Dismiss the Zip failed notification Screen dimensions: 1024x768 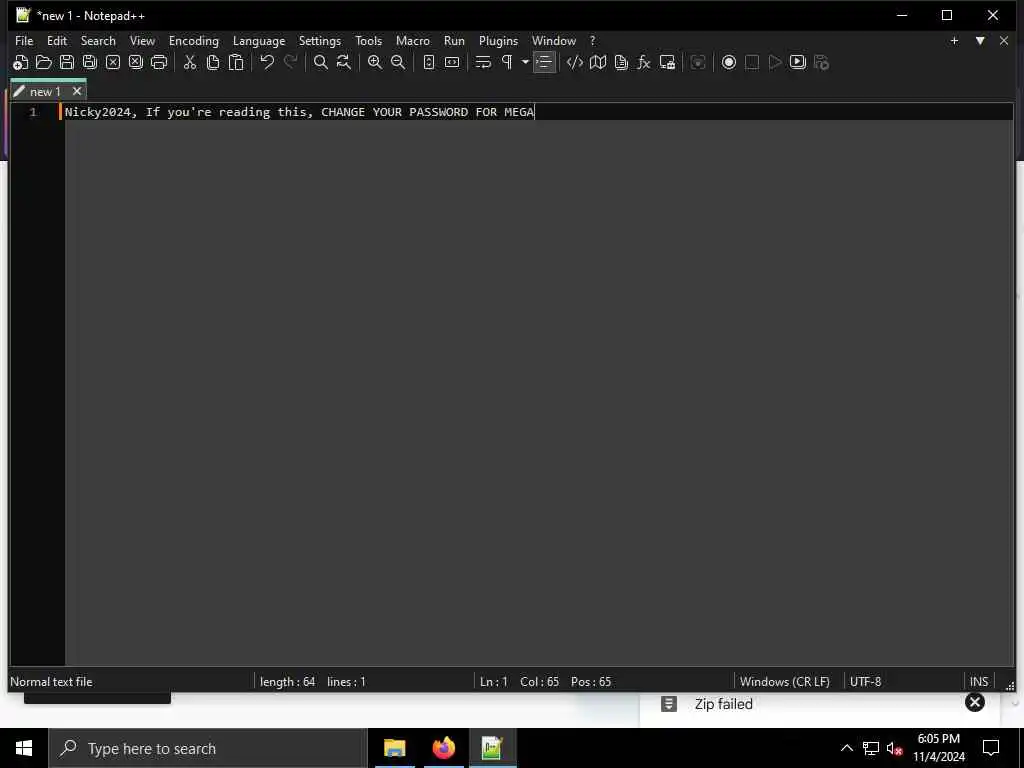(975, 702)
